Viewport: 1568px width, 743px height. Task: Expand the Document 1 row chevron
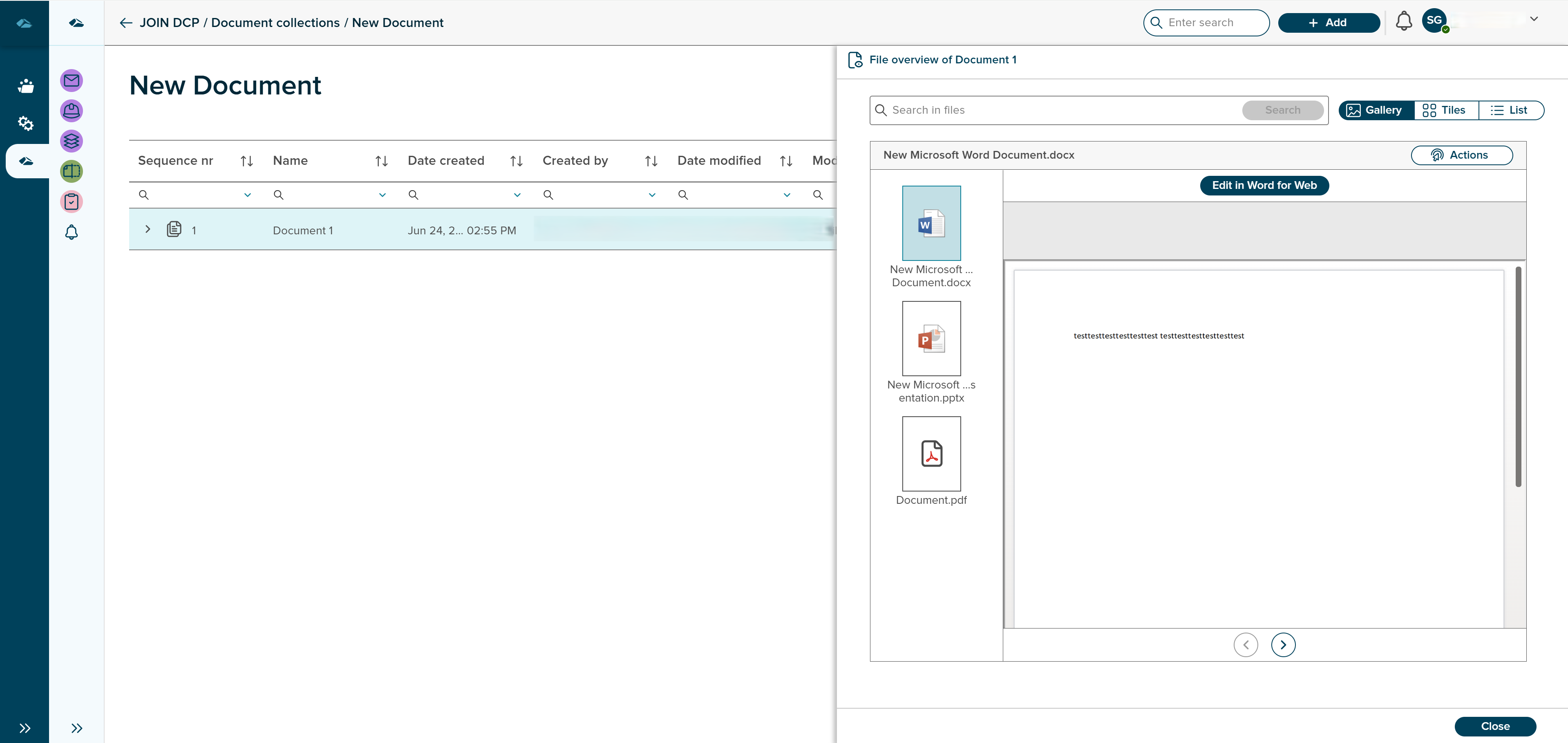pyautogui.click(x=147, y=229)
